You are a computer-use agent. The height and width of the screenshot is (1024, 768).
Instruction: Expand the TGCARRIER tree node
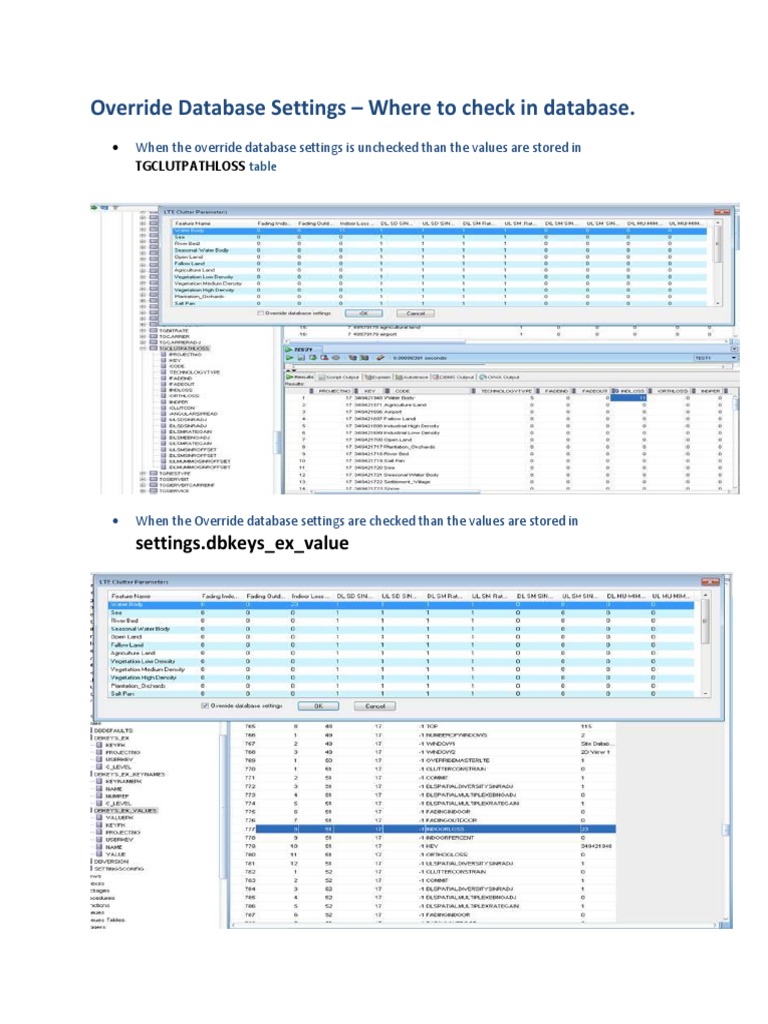click(x=143, y=337)
